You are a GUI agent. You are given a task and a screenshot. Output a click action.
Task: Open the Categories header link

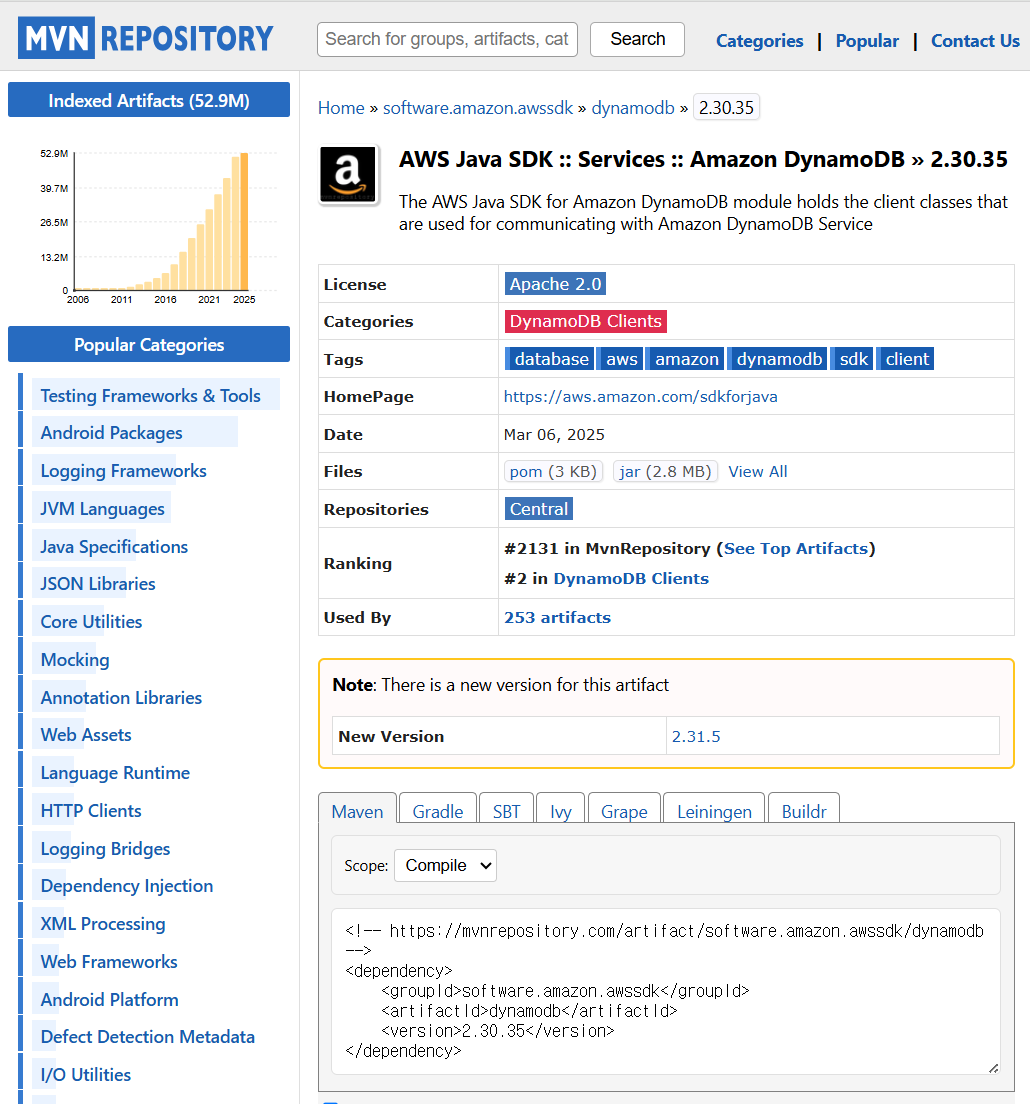click(760, 41)
